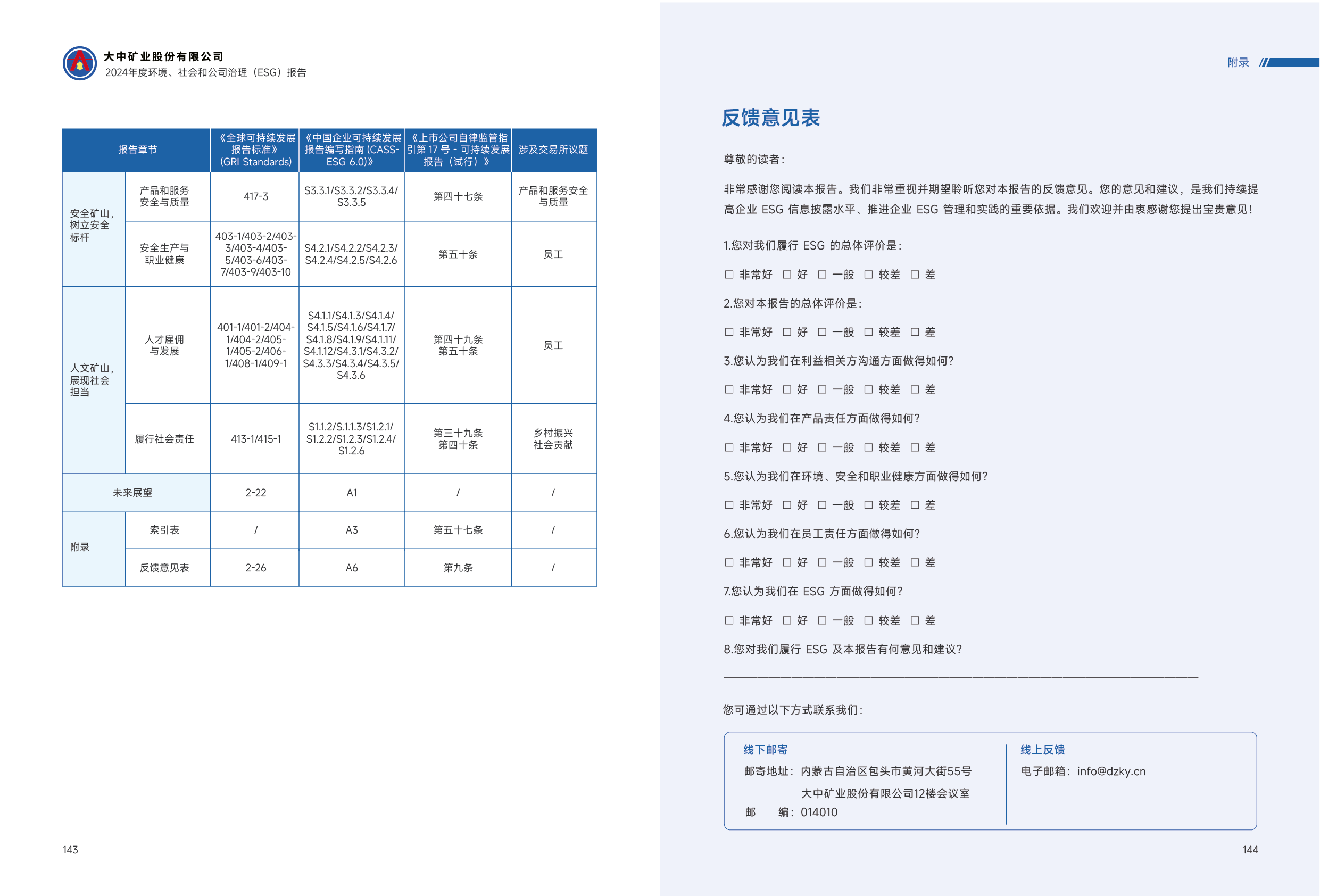Check 差 for question 5 environment and safety
This screenshot has height=896, width=1320.
point(915,504)
